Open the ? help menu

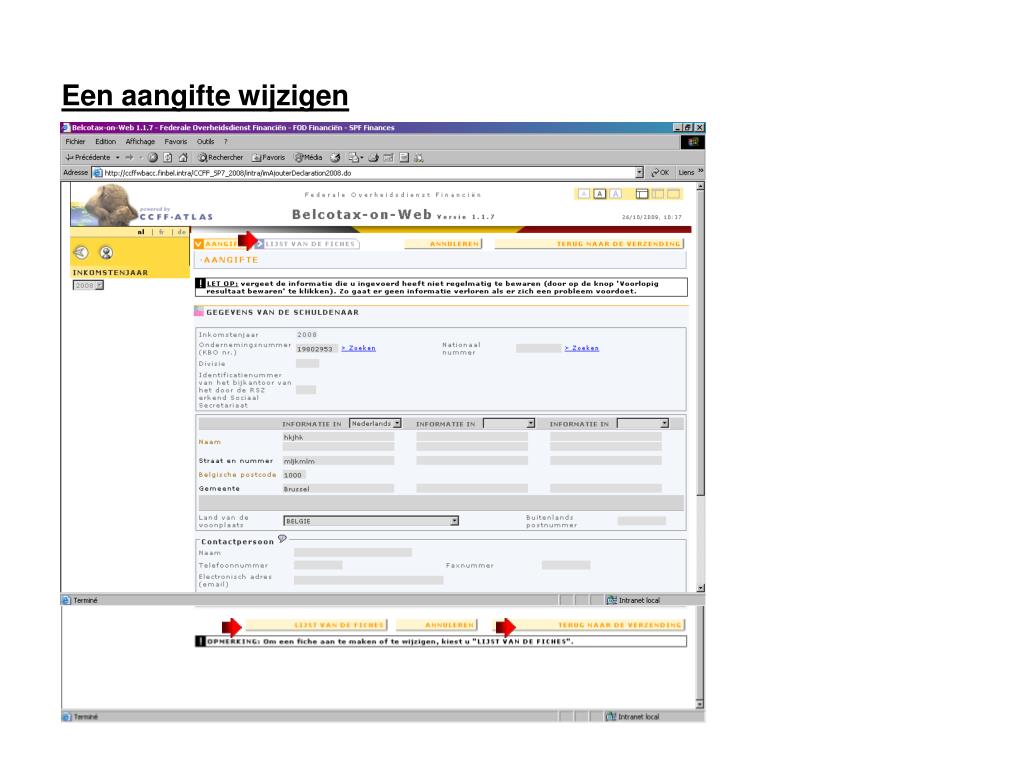226,142
